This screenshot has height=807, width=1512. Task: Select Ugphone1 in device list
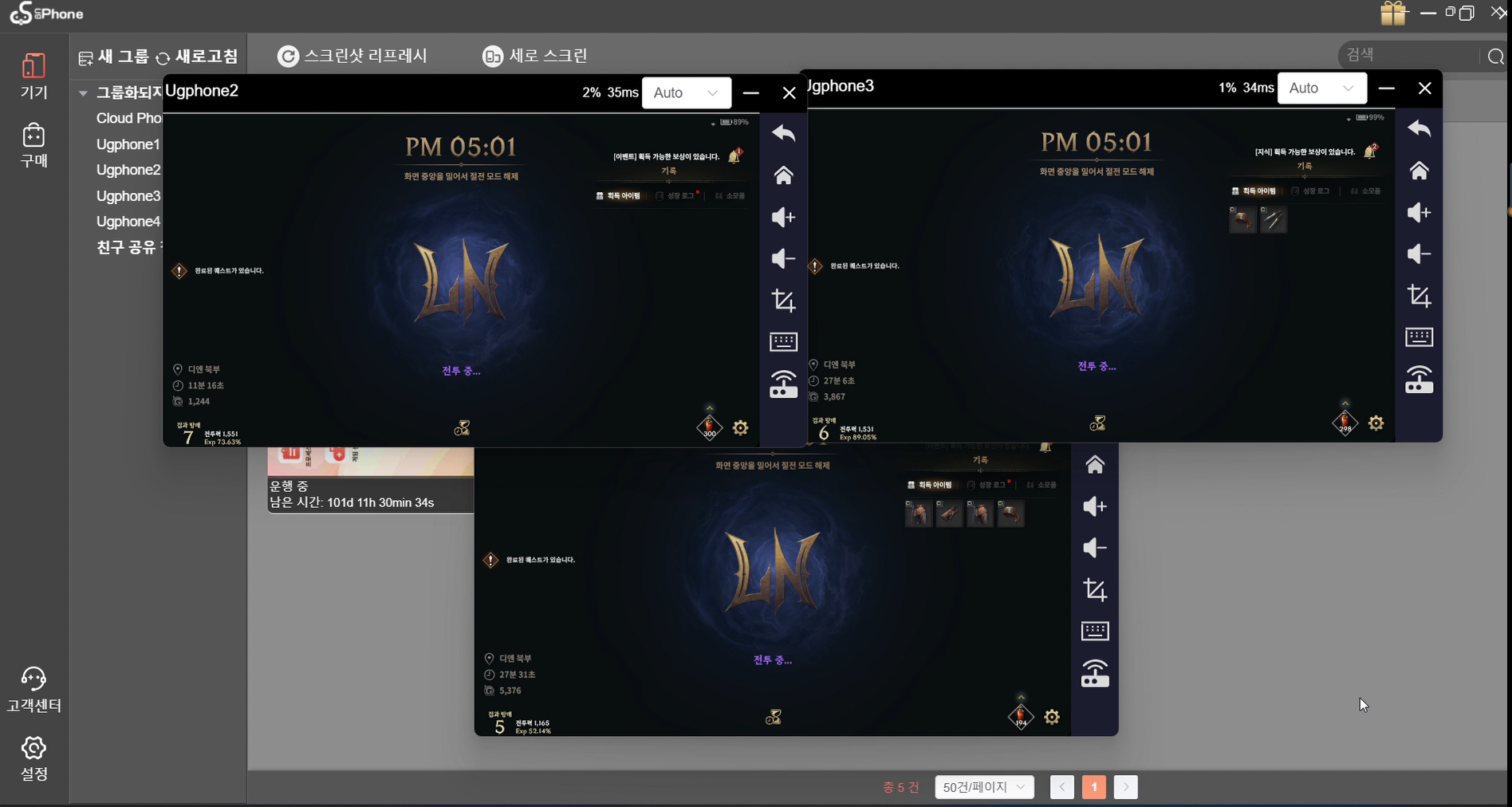pyautogui.click(x=128, y=144)
